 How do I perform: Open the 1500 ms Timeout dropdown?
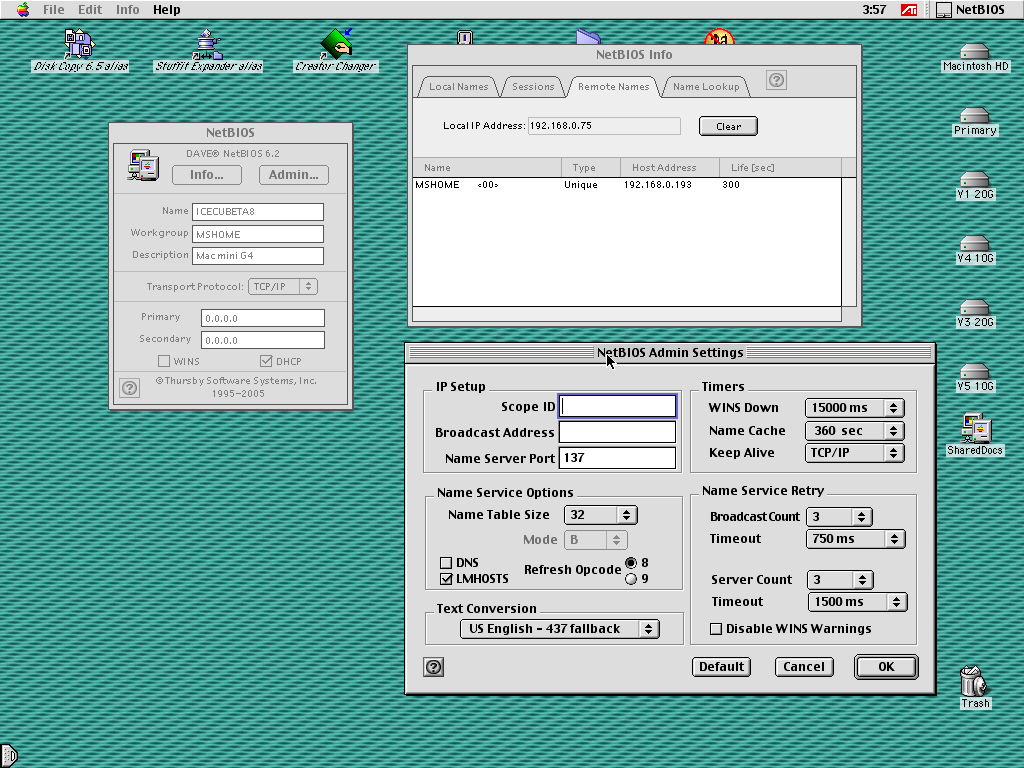tap(857, 601)
